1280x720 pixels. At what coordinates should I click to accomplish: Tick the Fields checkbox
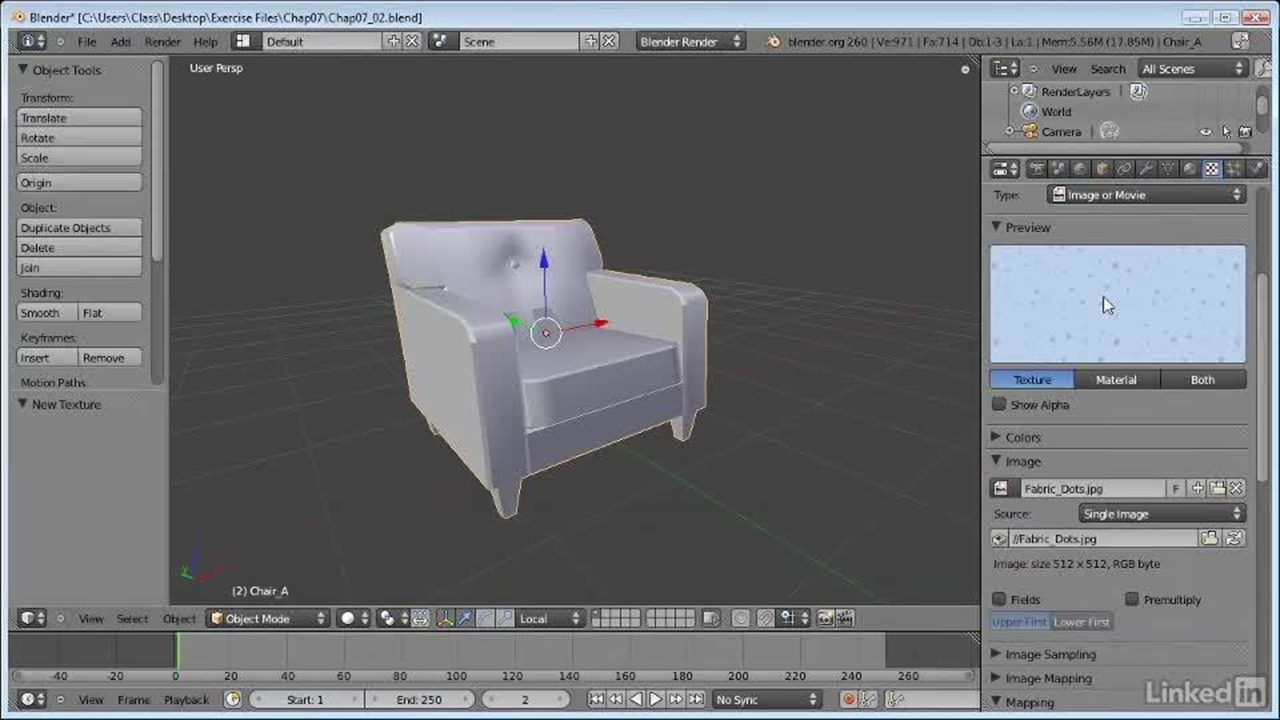click(x=999, y=599)
